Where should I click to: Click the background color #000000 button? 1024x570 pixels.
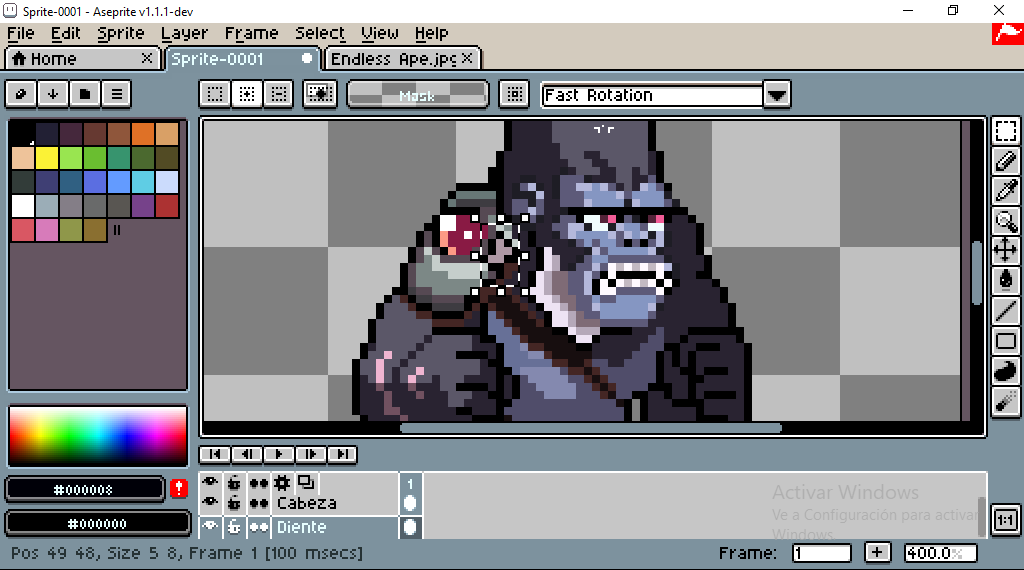(x=98, y=523)
